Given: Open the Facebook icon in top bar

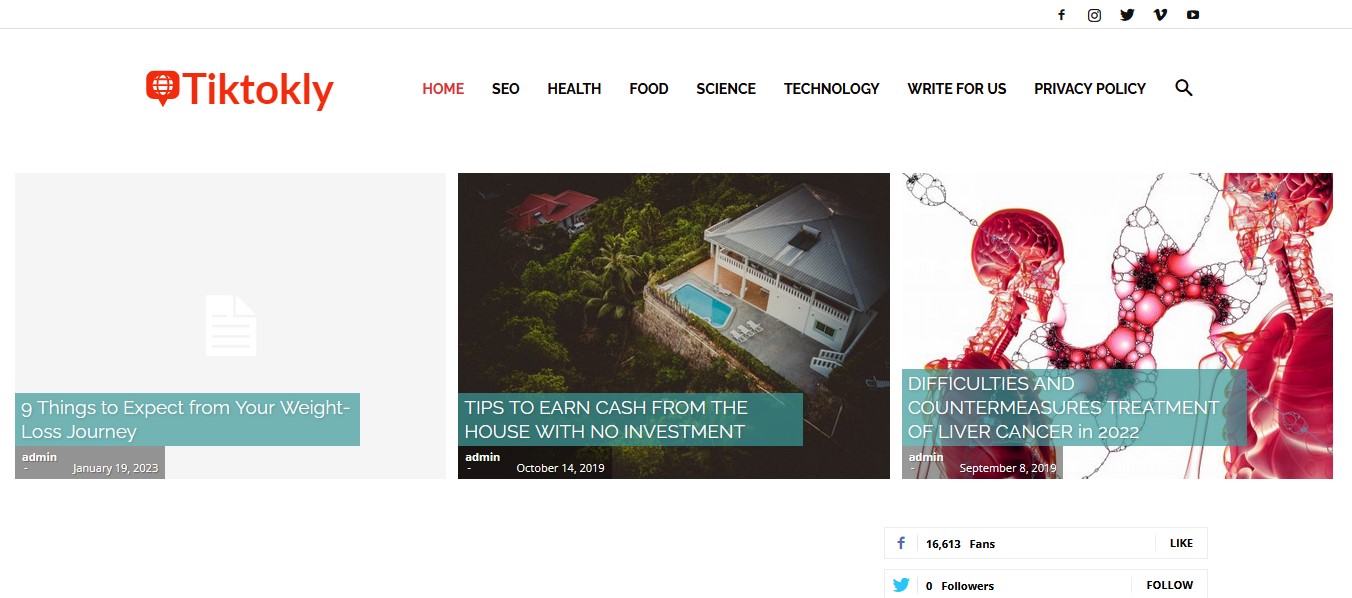Looking at the screenshot, I should [x=1062, y=15].
